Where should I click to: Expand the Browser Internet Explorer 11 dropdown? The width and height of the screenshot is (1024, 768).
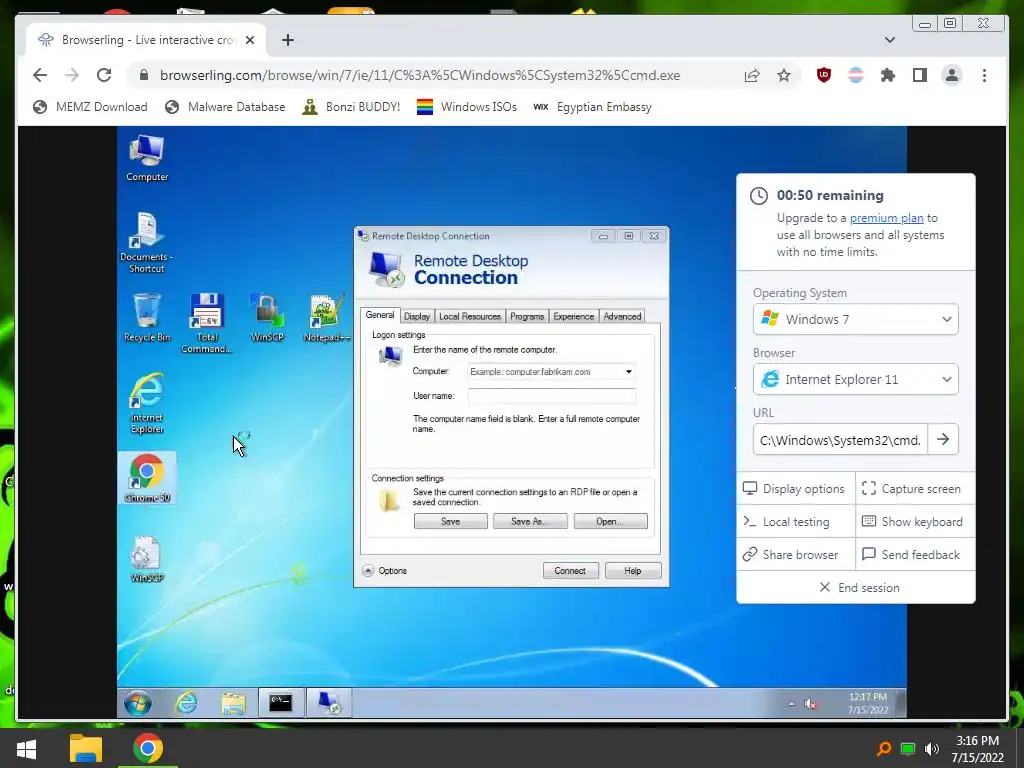(x=856, y=379)
